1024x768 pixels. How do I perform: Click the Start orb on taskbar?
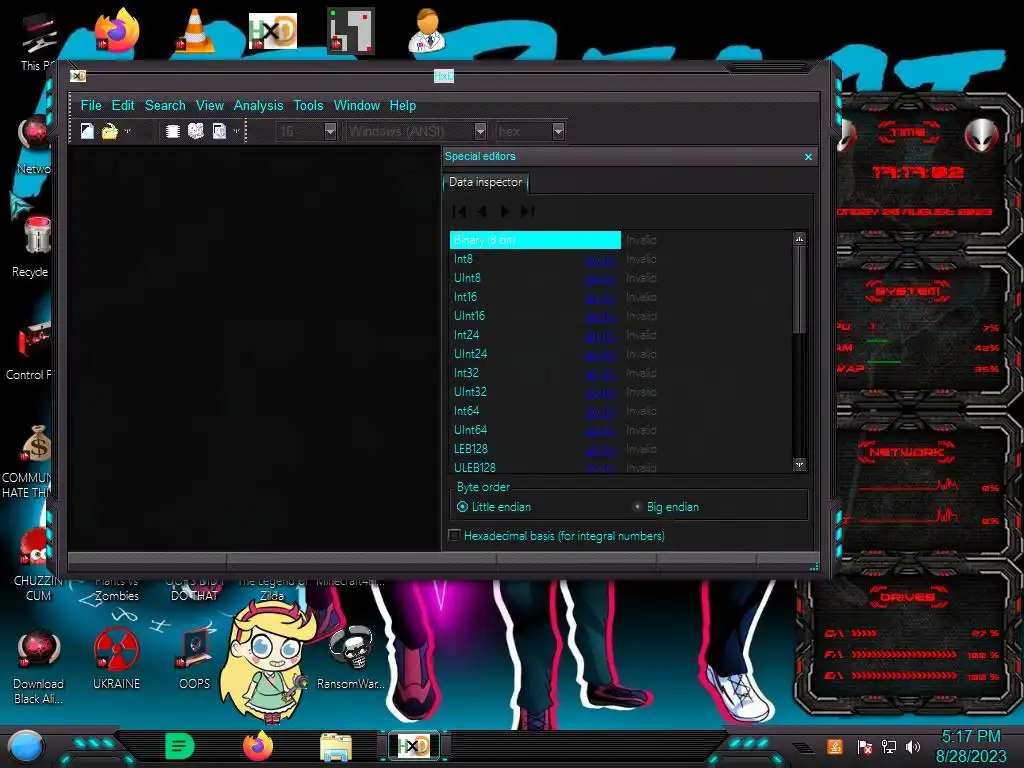[x=26, y=746]
